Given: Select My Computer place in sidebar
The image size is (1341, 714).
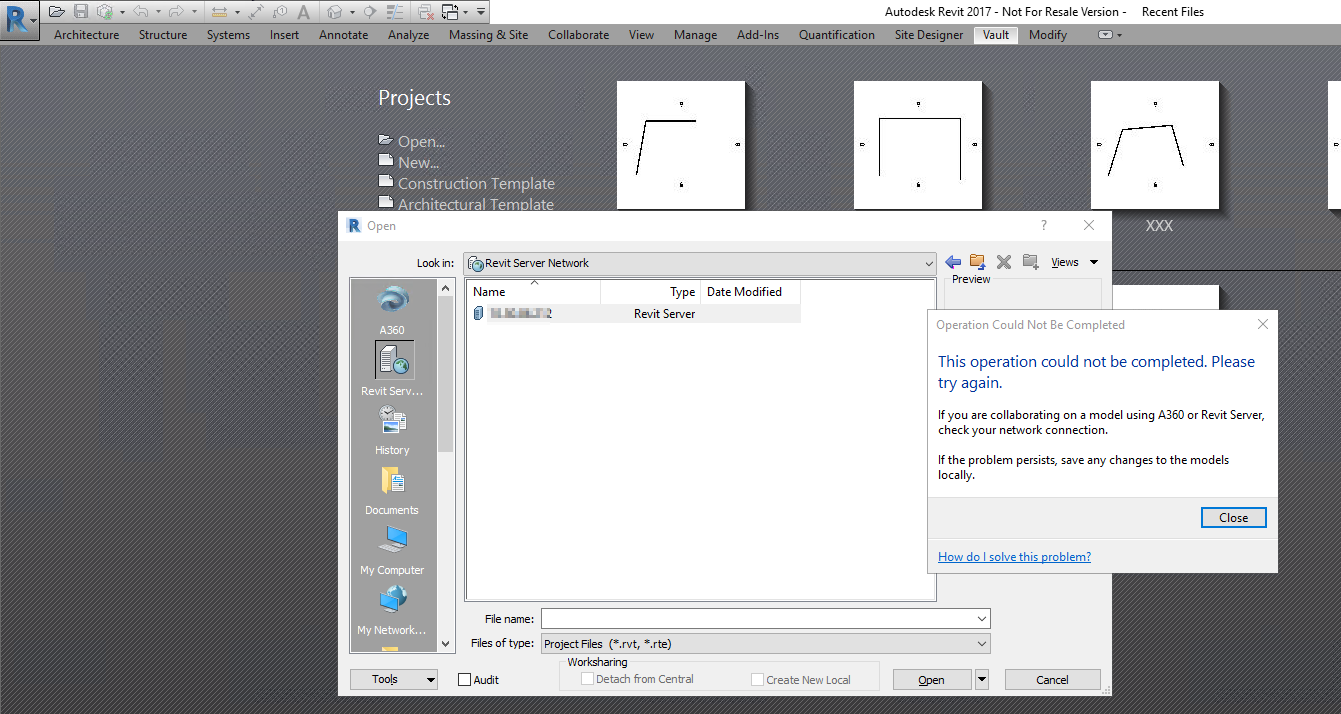Looking at the screenshot, I should [392, 550].
